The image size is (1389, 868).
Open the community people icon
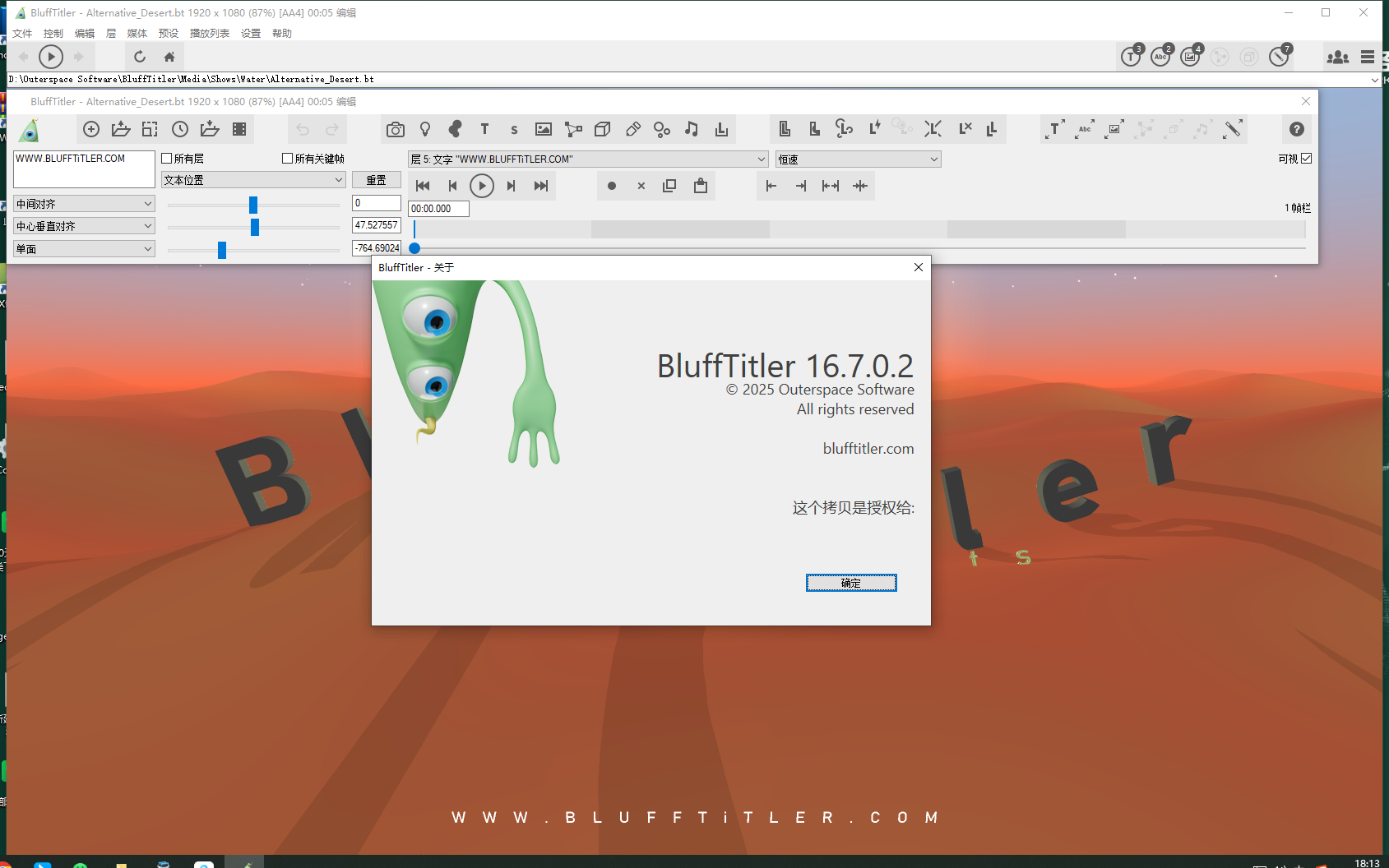(x=1338, y=57)
